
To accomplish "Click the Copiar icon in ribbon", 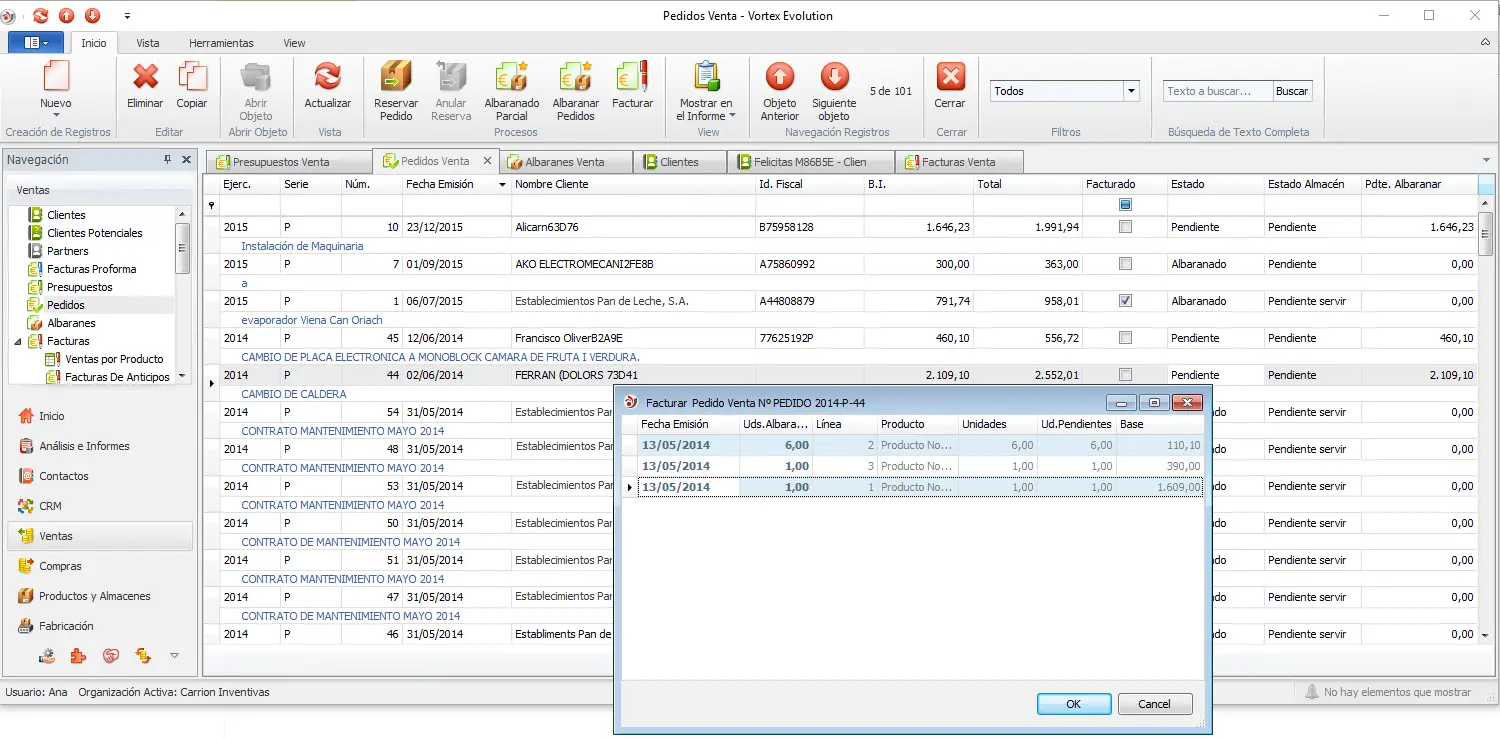I will [192, 76].
